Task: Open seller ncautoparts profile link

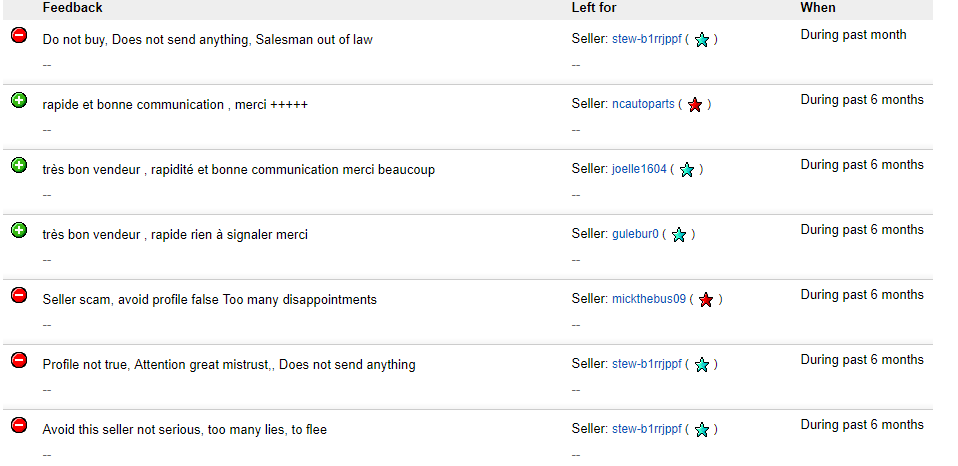Action: (643, 104)
